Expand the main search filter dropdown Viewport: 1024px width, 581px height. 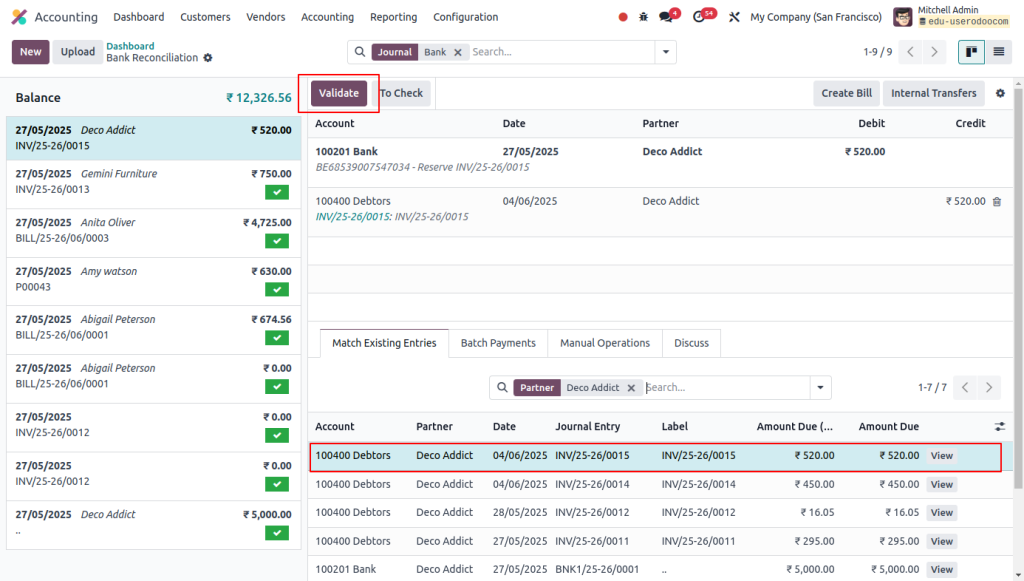pyautogui.click(x=666, y=51)
